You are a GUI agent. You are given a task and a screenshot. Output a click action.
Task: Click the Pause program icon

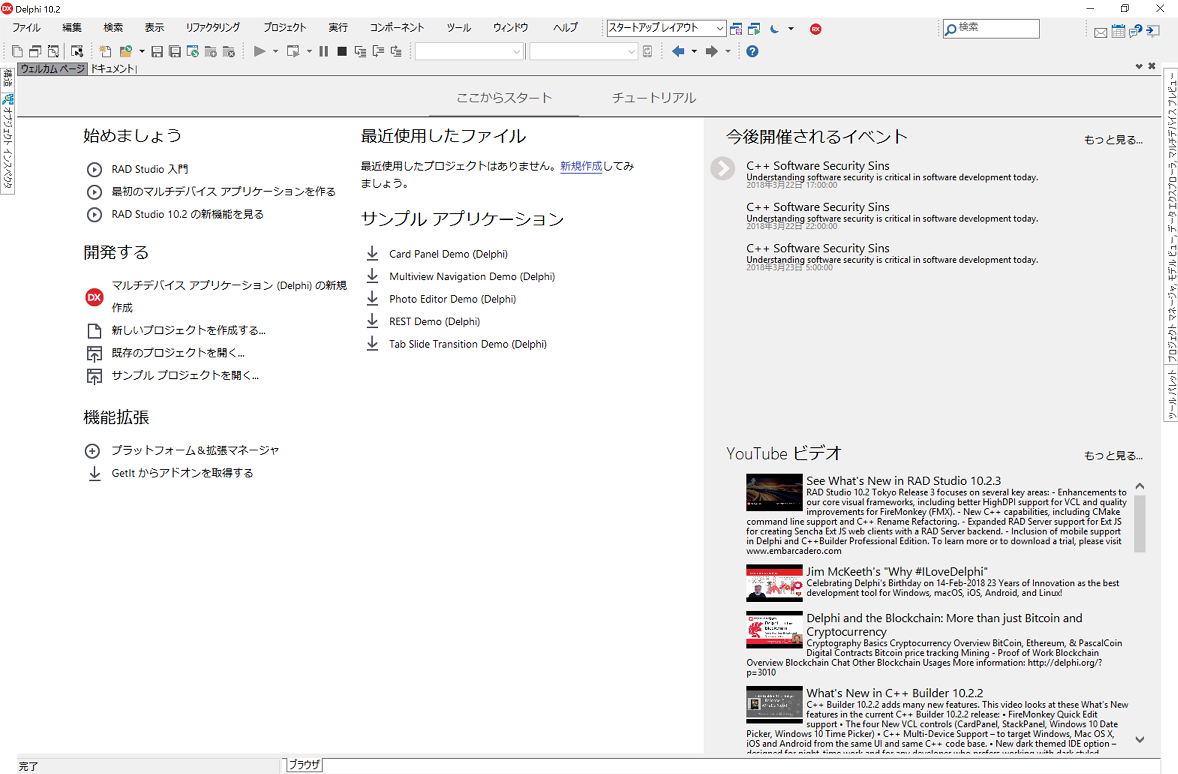click(x=324, y=51)
